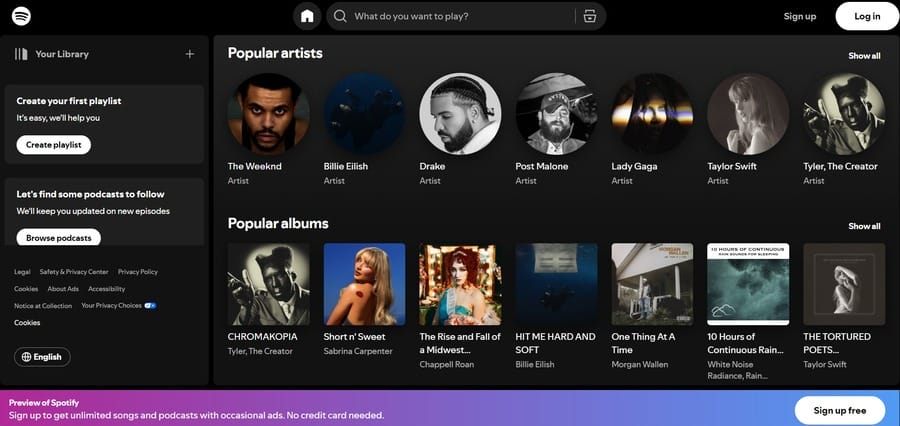Viewport: 900px width, 426px height.
Task: Open the Browse icon in search bar
Action: [x=589, y=16]
